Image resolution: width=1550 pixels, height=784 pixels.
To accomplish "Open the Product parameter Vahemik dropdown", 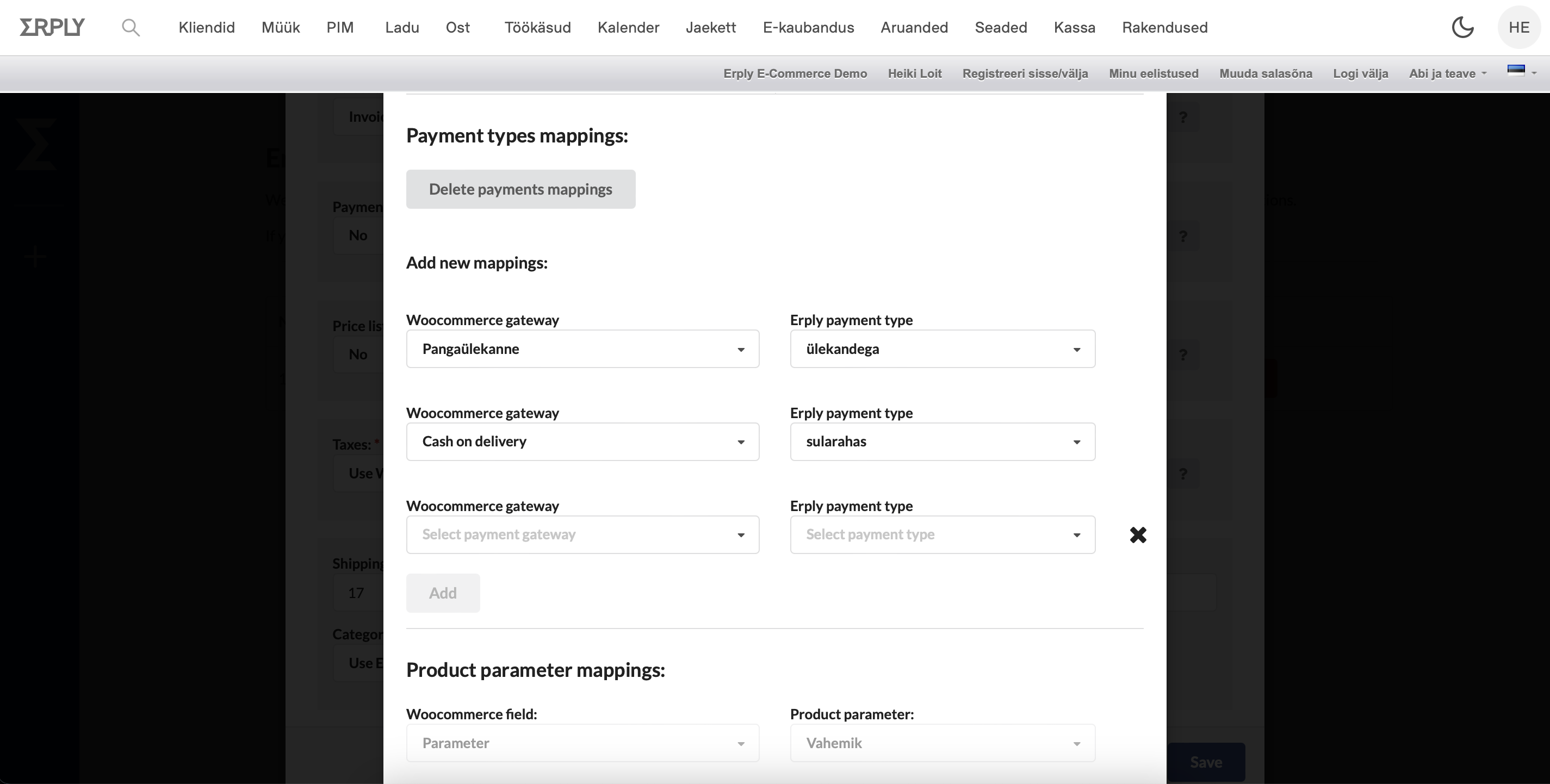I will [943, 743].
